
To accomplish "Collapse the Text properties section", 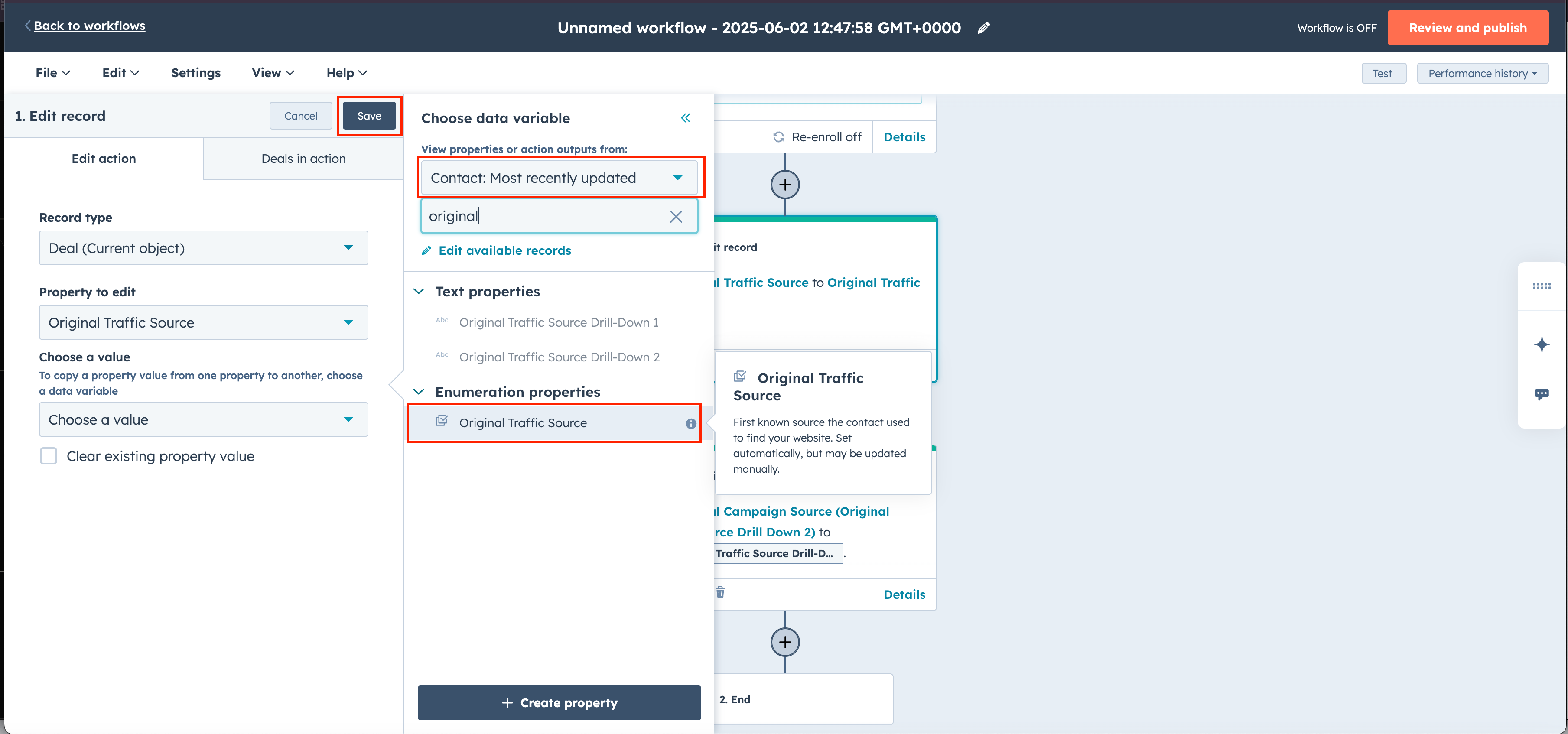I will tap(419, 292).
